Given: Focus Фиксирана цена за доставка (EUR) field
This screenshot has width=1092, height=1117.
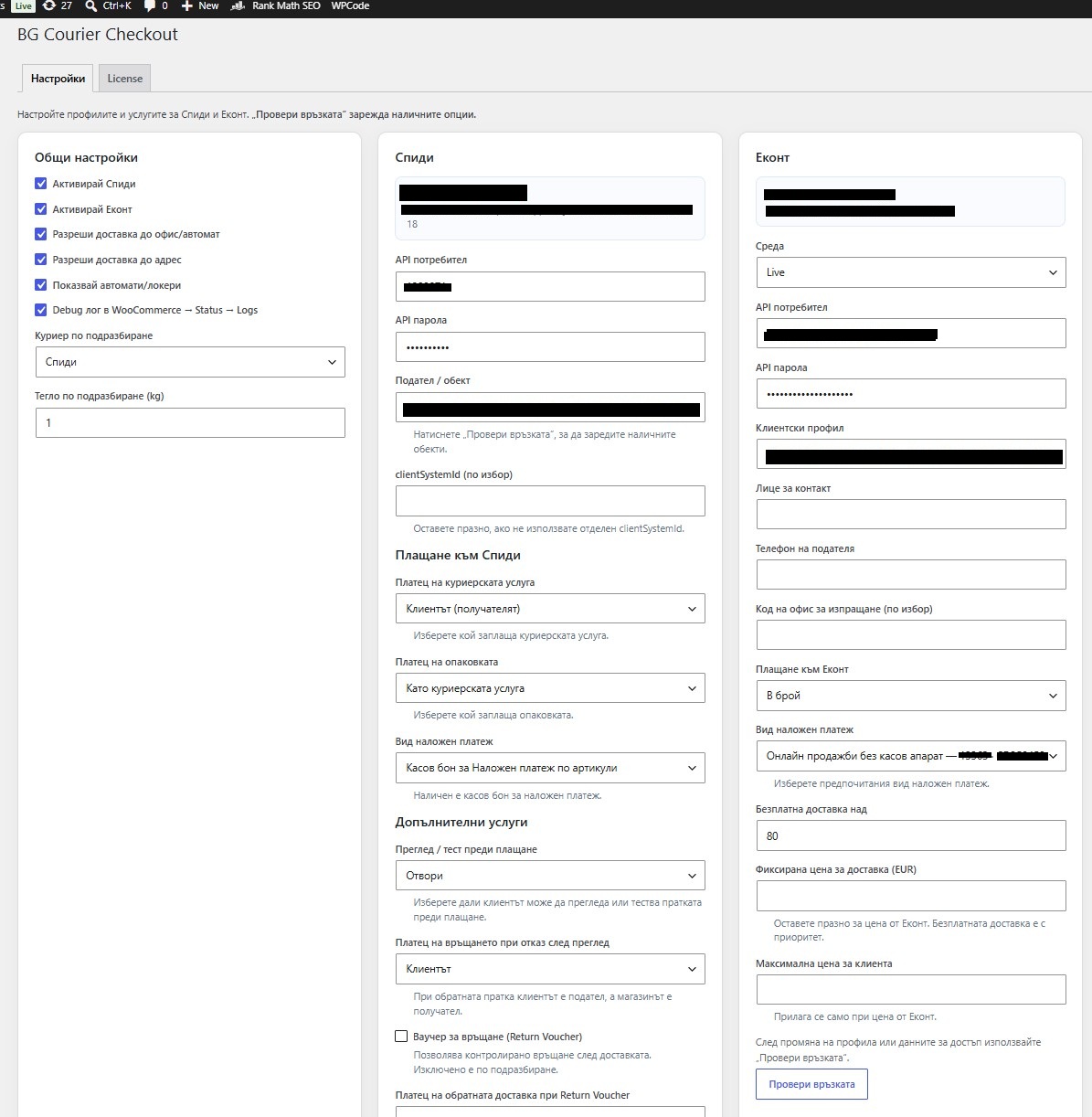Looking at the screenshot, I should [911, 896].
